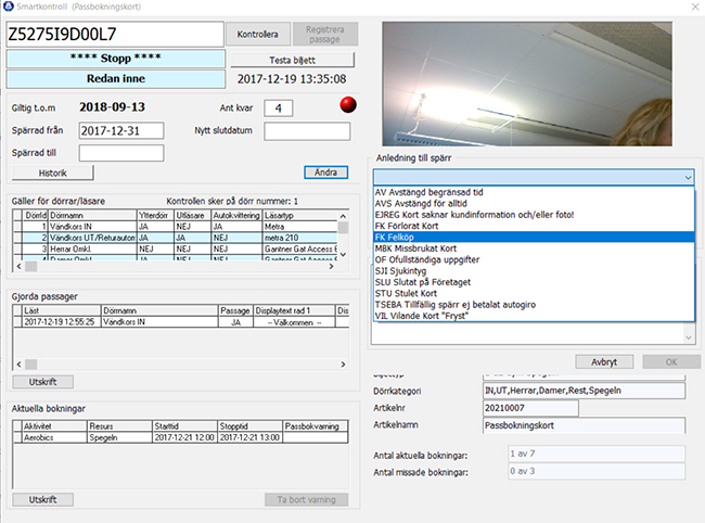
Task: Click the card number field Z5275I9D00L7
Action: (x=115, y=34)
